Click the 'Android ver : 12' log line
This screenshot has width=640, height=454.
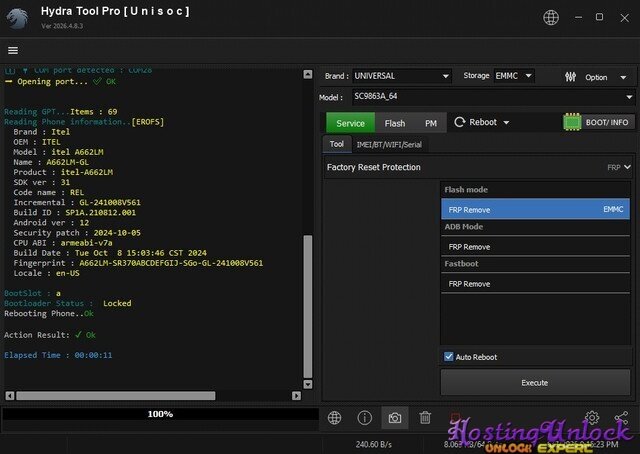pyautogui.click(x=51, y=223)
